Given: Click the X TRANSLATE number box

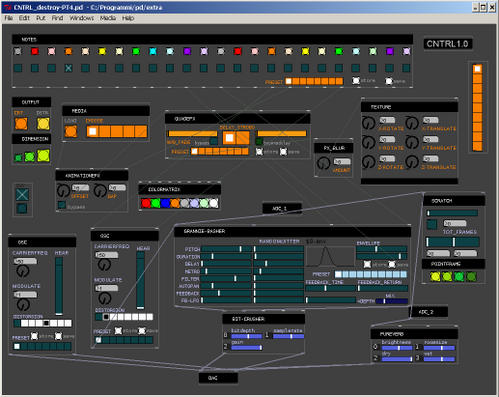Looking at the screenshot, I should pyautogui.click(x=430, y=120).
